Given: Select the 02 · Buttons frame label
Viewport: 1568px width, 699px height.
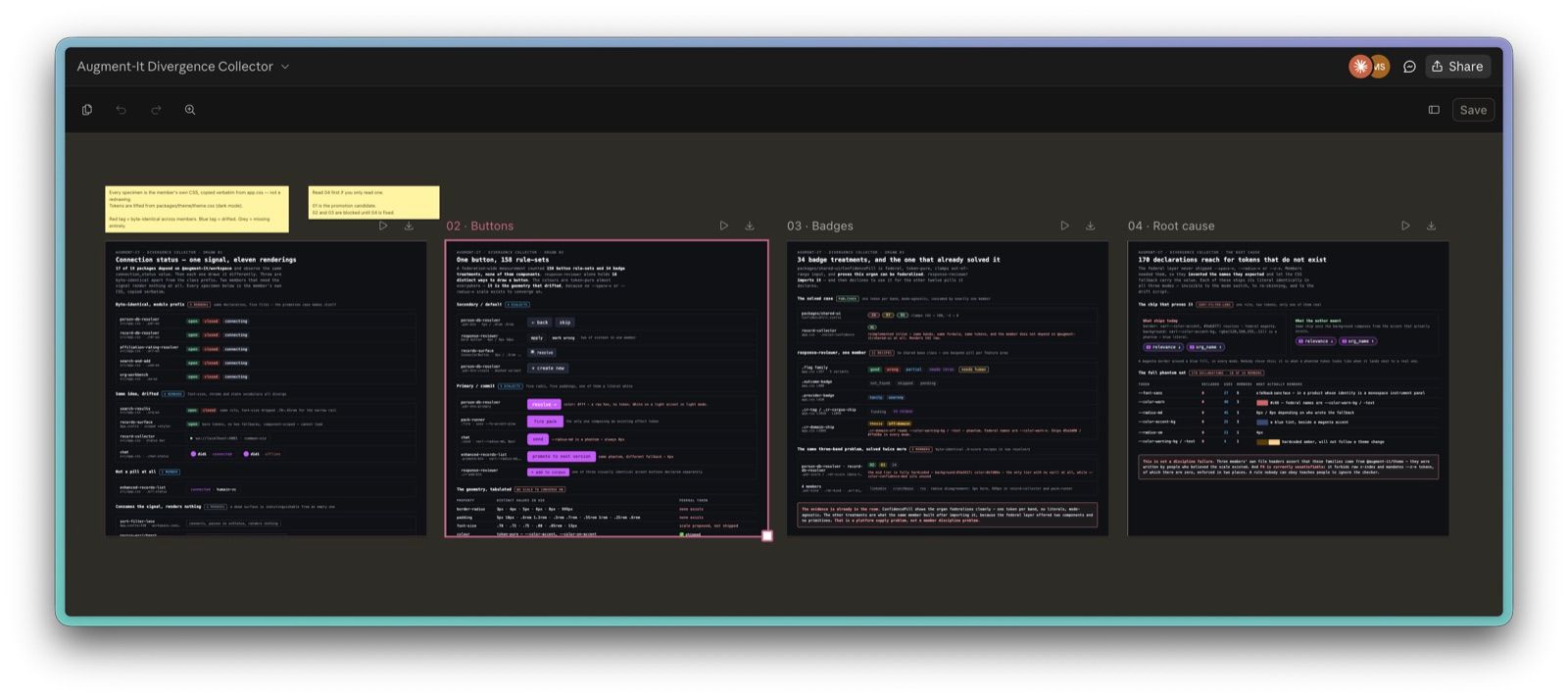Looking at the screenshot, I should [479, 225].
